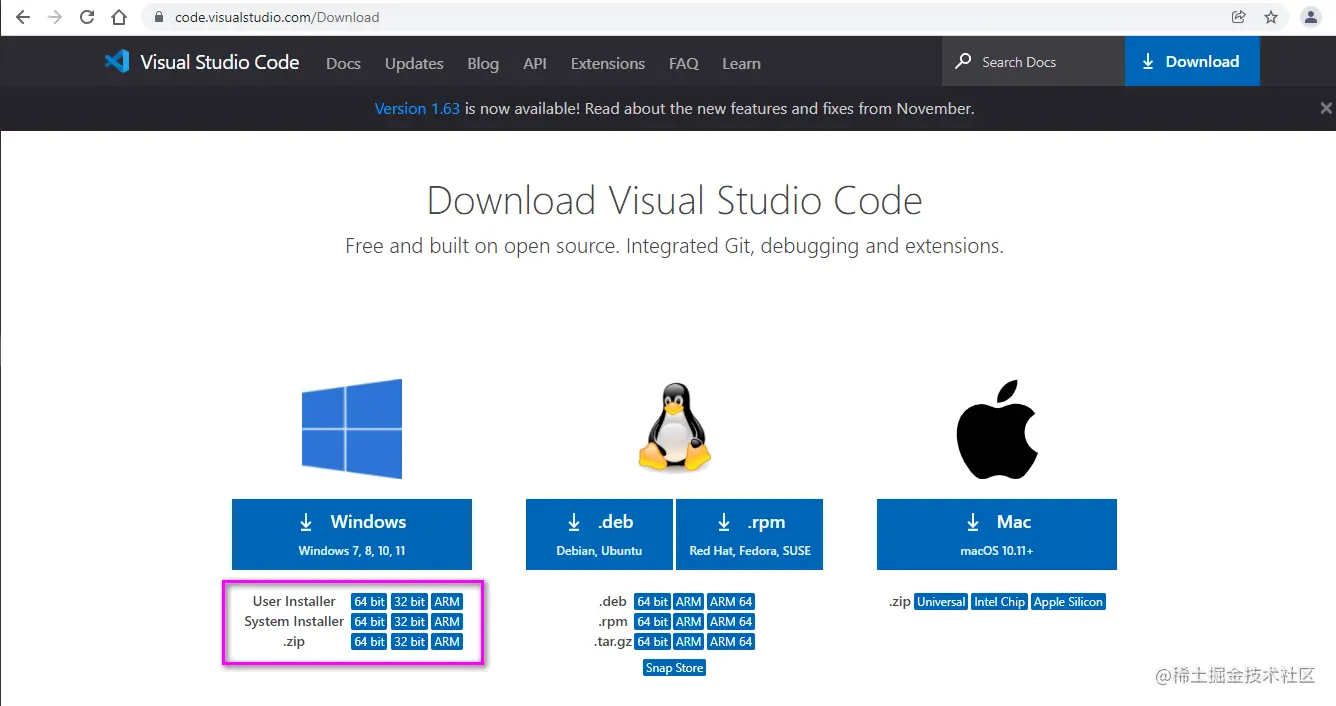The height and width of the screenshot is (706, 1336).
Task: Download User Installer ARM
Action: pos(447,602)
